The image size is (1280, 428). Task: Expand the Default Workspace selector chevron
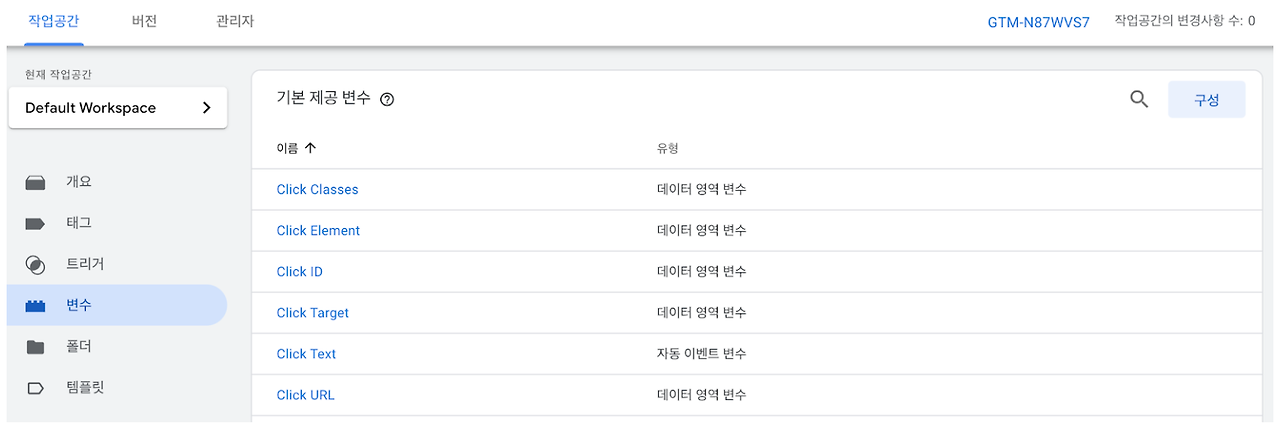point(206,108)
